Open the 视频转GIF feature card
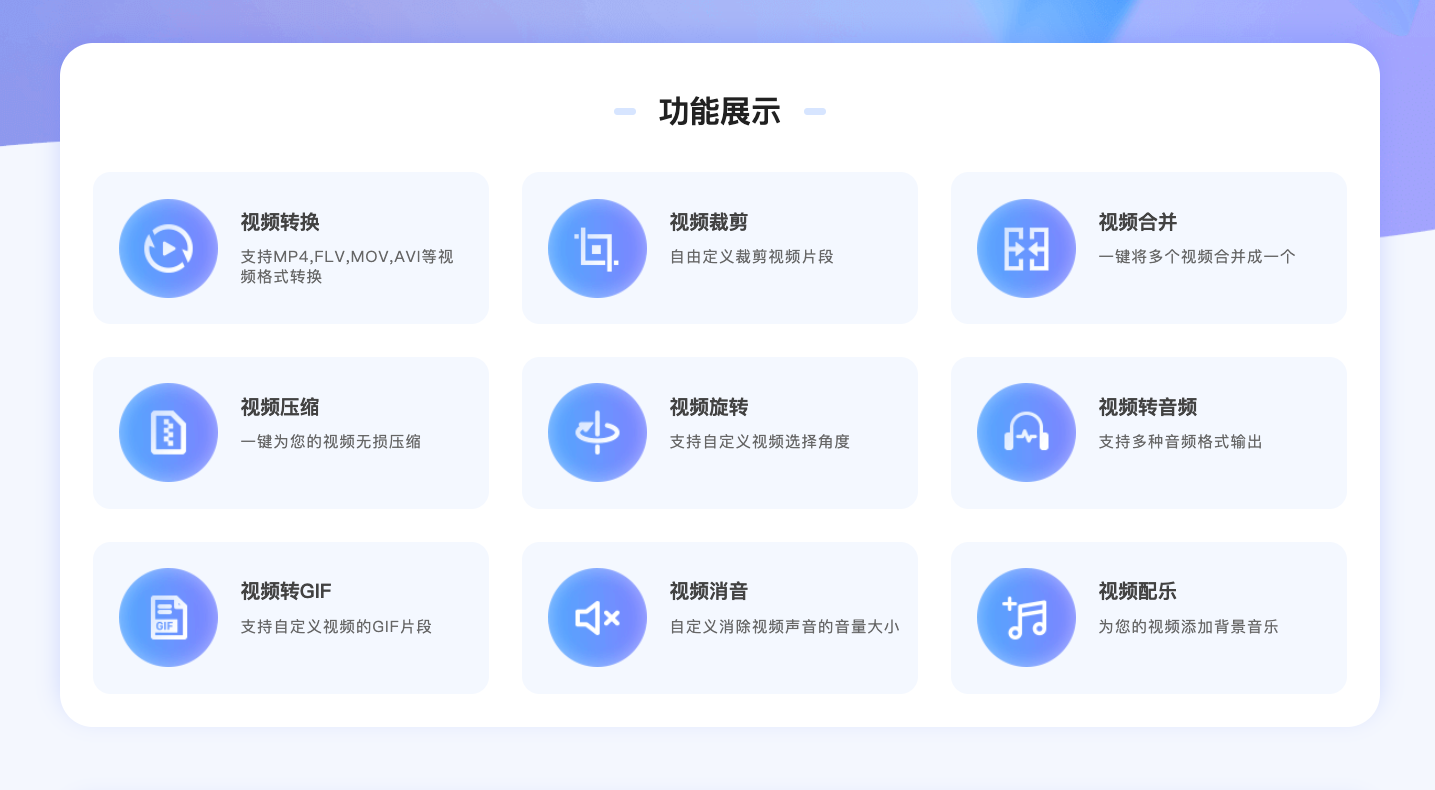Image resolution: width=1435 pixels, height=790 pixels. (x=290, y=617)
